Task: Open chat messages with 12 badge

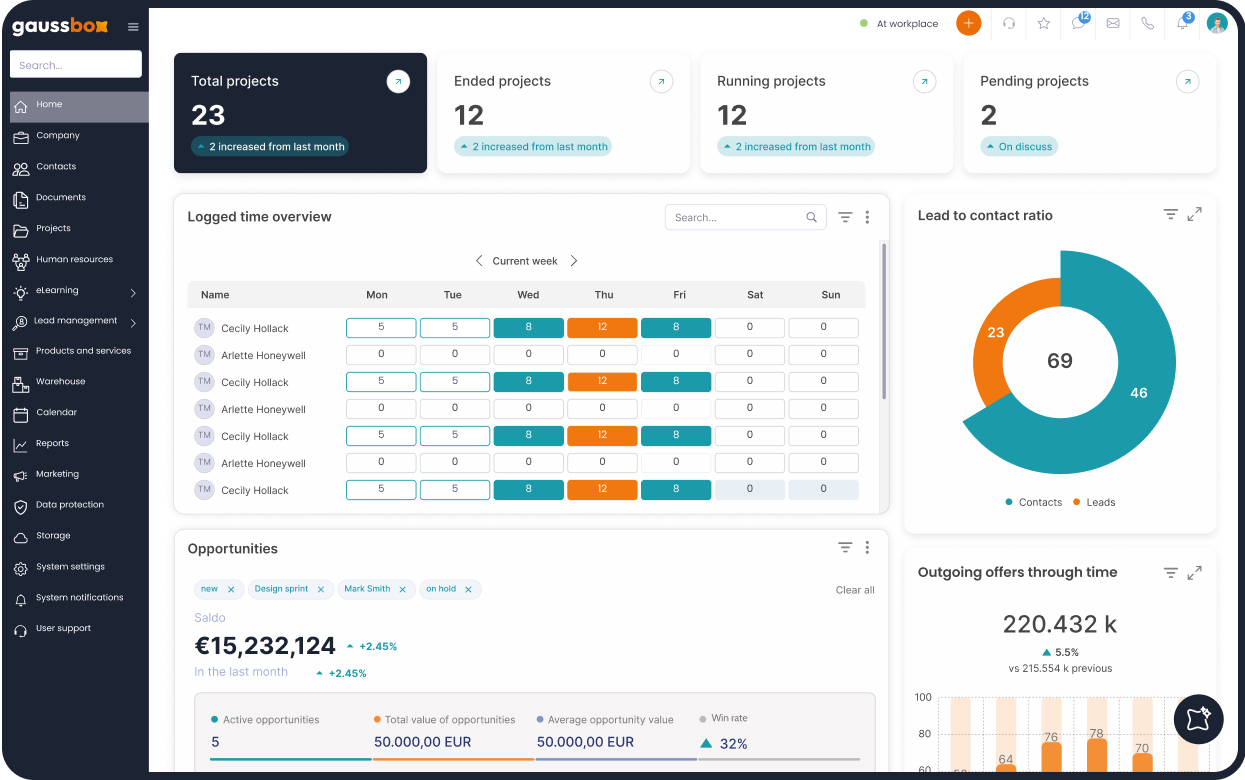Action: (x=1078, y=24)
